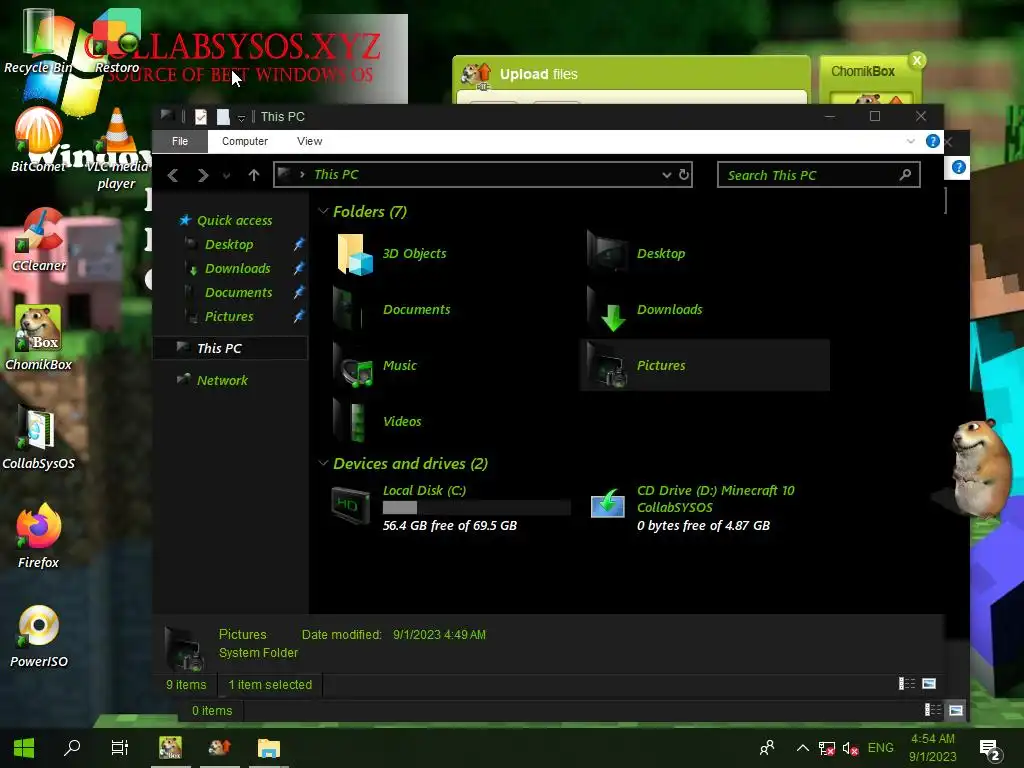Click the Local Disk (C:) usage bar
This screenshot has width=1024, height=768.
click(x=476, y=507)
